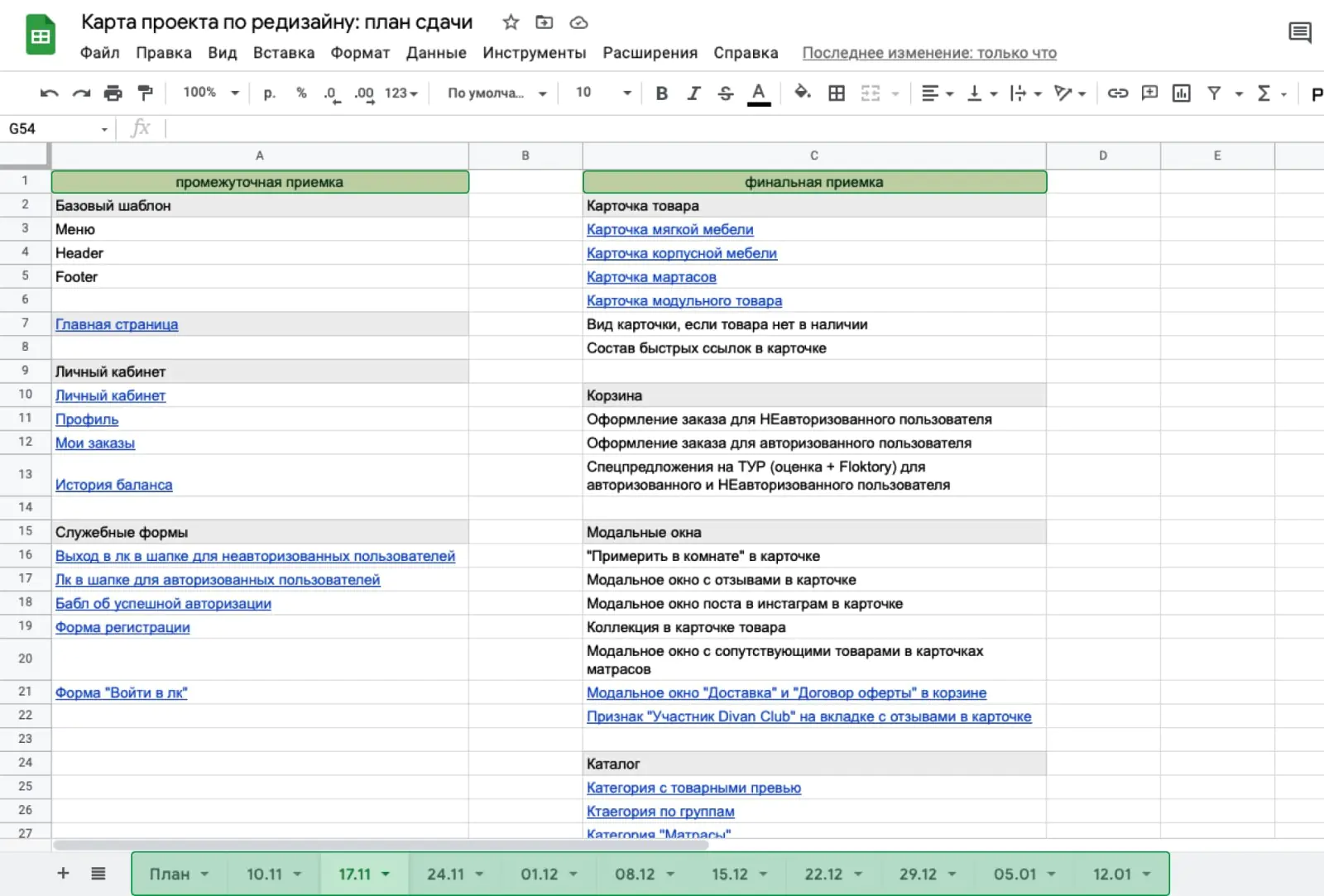Open the Формат menu

pyautogui.click(x=360, y=53)
